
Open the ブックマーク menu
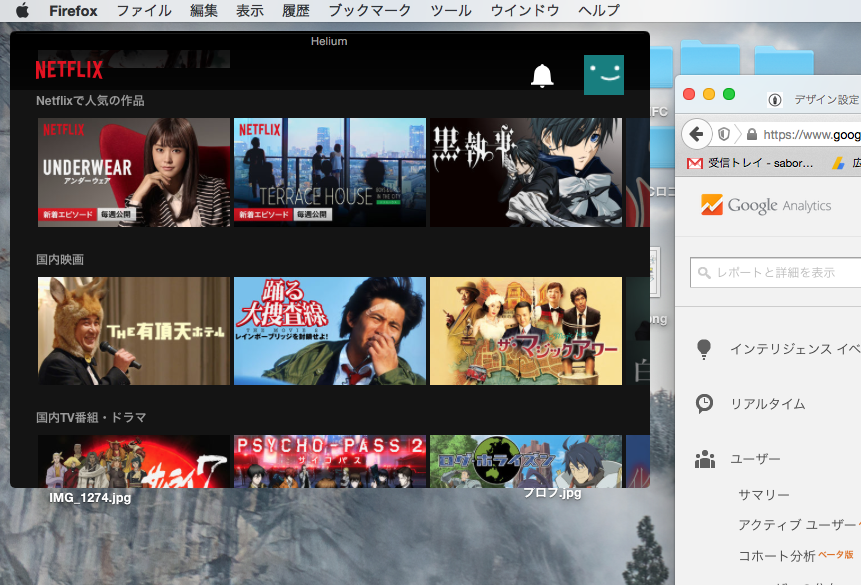click(370, 10)
